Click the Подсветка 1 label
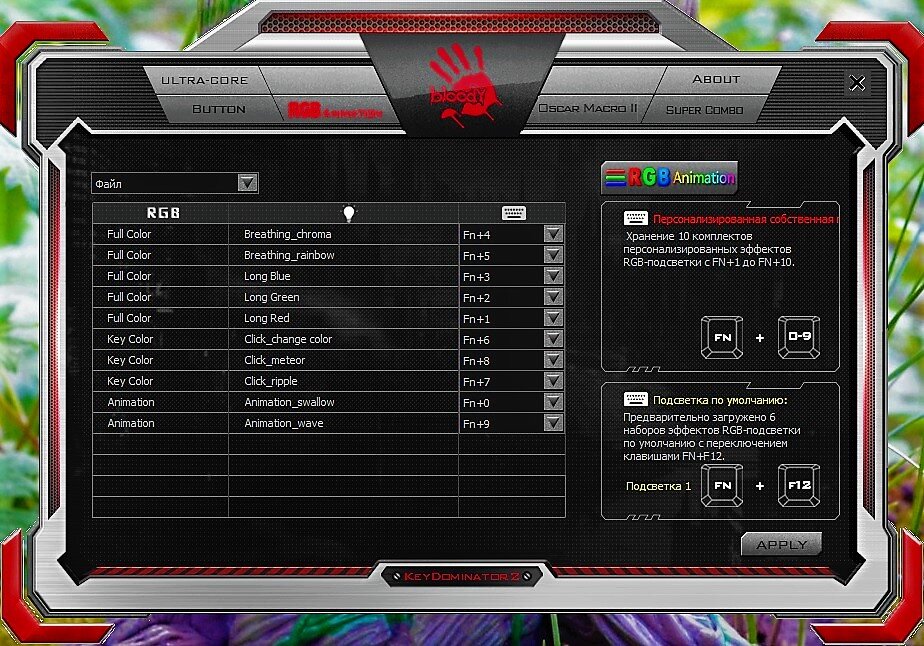Viewport: 924px width, 646px height. pyautogui.click(x=658, y=486)
